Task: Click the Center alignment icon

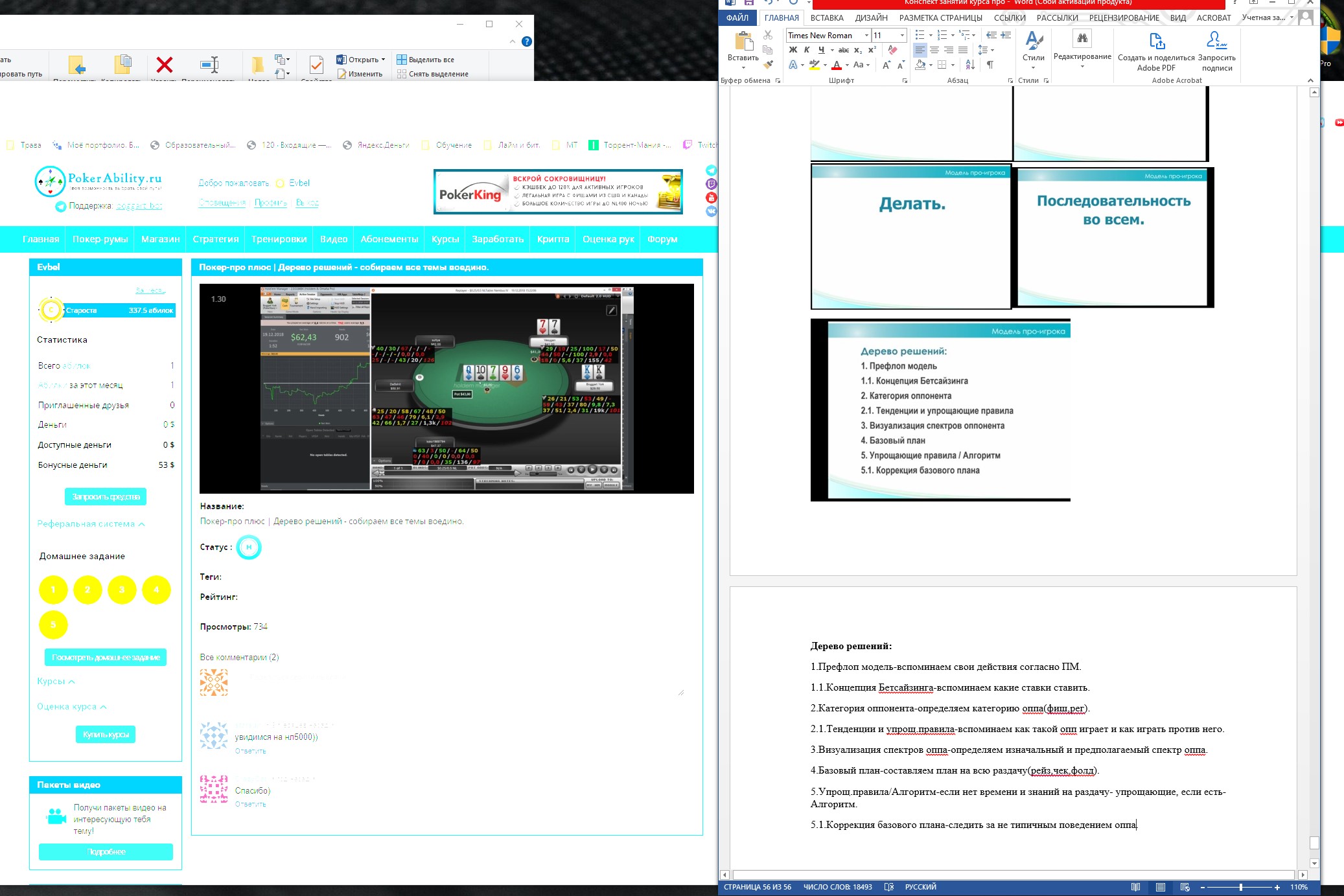Action: [x=934, y=50]
